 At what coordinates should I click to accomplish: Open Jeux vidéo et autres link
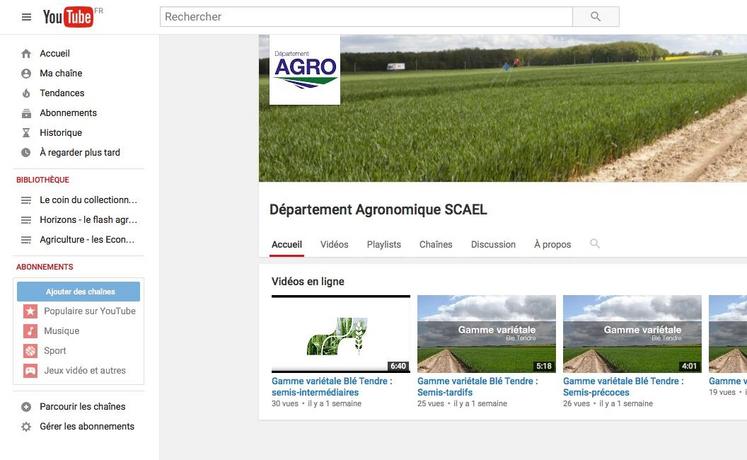point(85,370)
